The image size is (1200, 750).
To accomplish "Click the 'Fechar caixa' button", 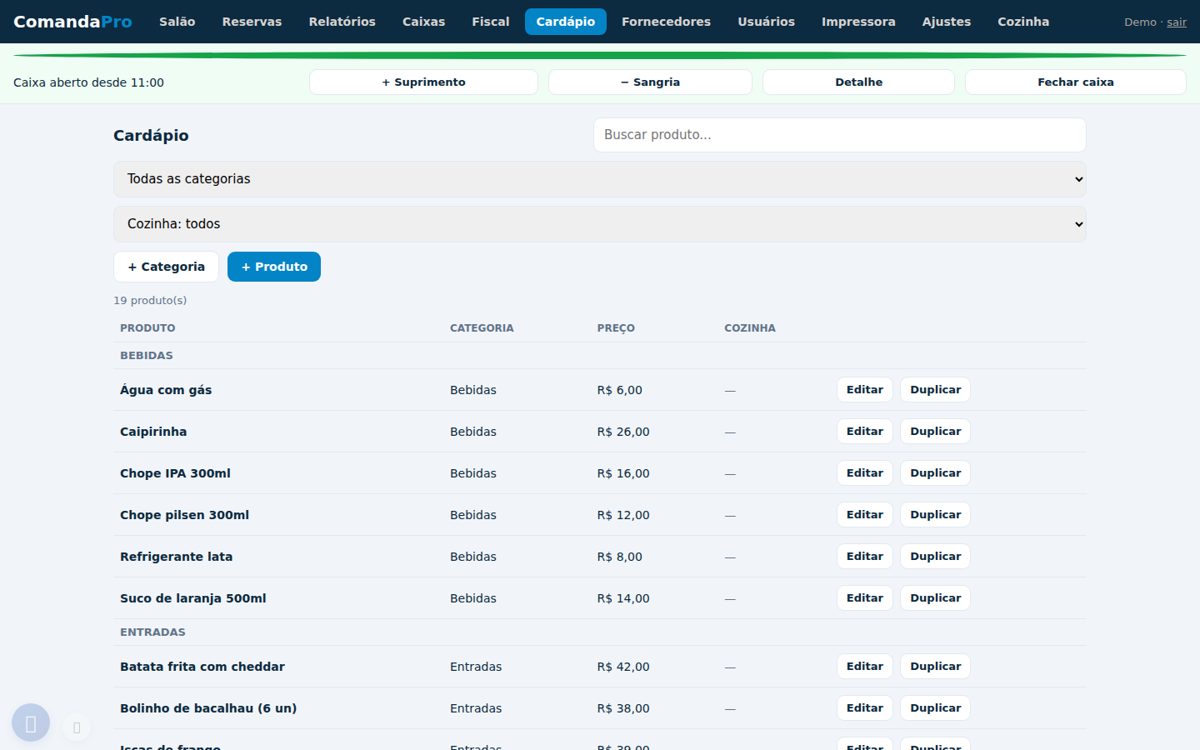I will tap(1075, 82).
